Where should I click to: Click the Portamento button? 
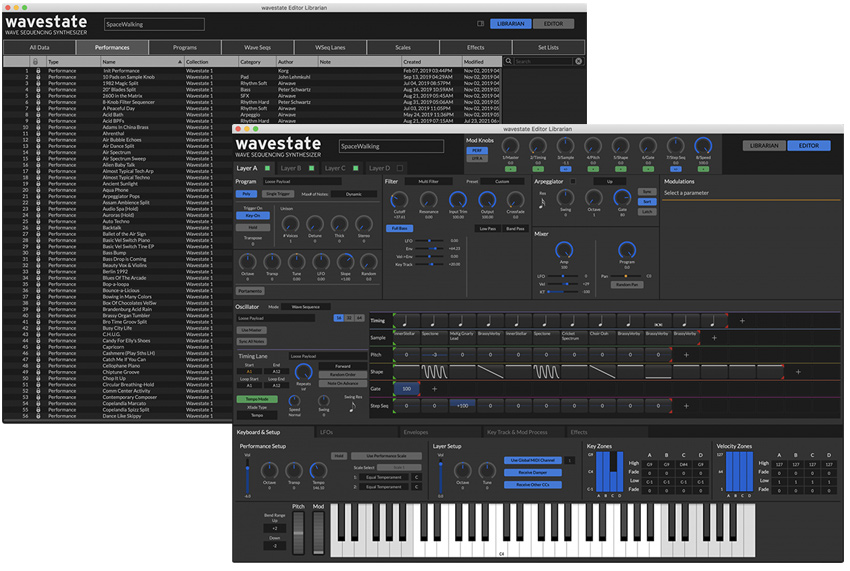click(x=250, y=291)
